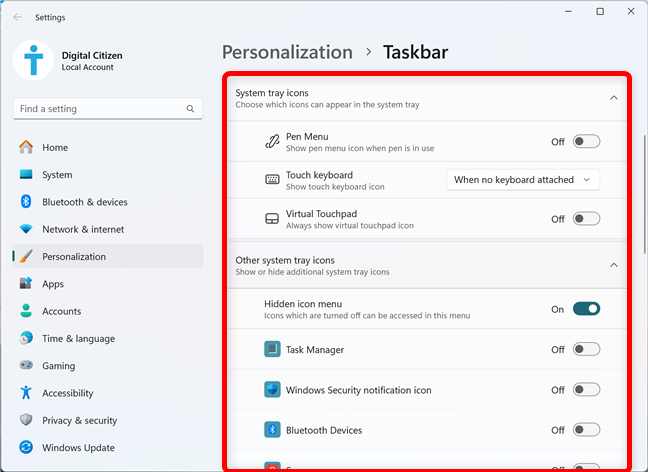Collapse the System tray icons section

coord(614,98)
